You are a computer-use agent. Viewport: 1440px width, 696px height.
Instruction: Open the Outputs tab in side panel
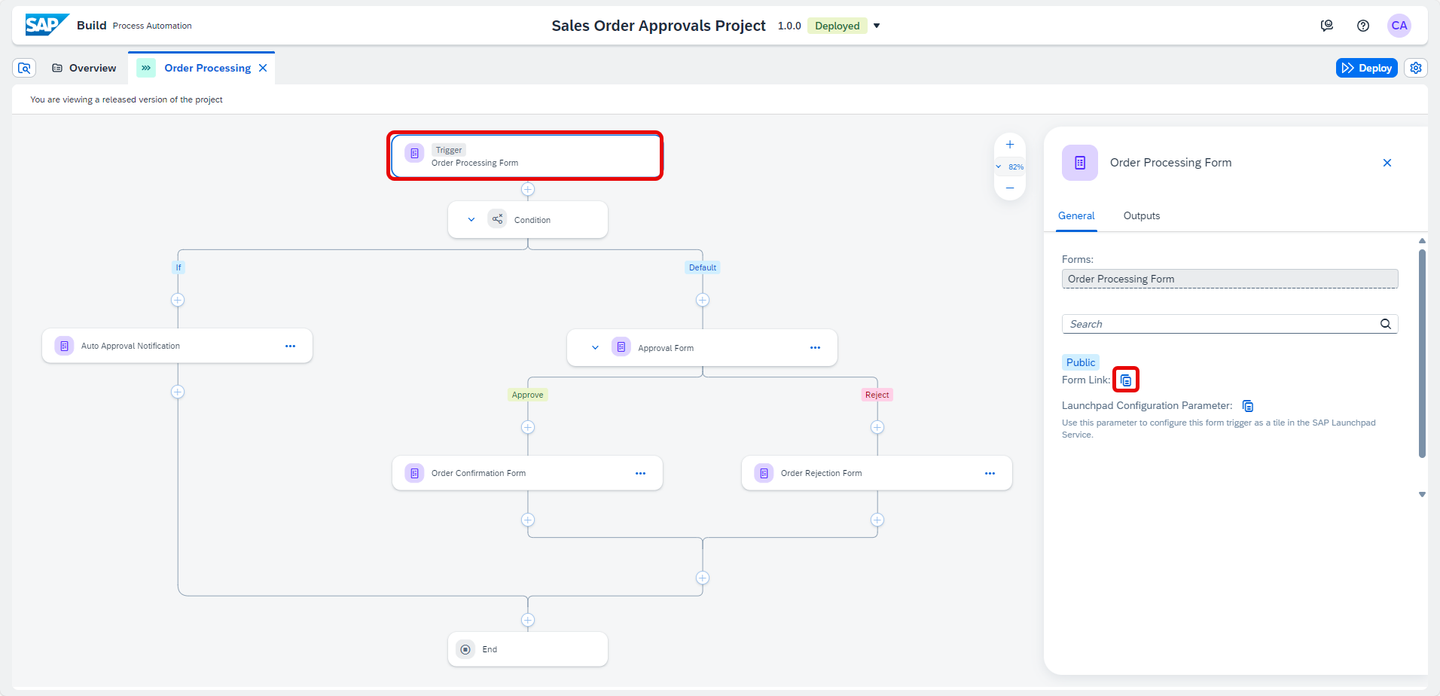click(1141, 216)
